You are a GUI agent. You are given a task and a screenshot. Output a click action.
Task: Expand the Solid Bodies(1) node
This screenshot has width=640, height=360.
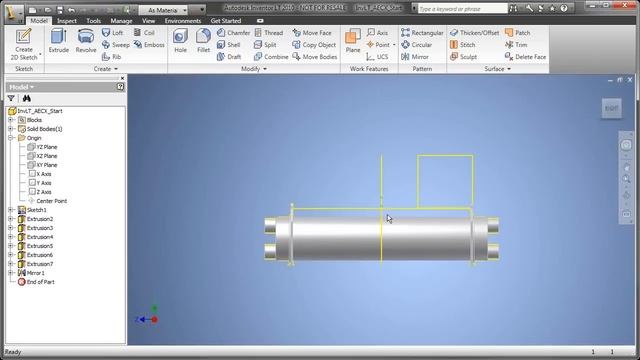point(11,129)
